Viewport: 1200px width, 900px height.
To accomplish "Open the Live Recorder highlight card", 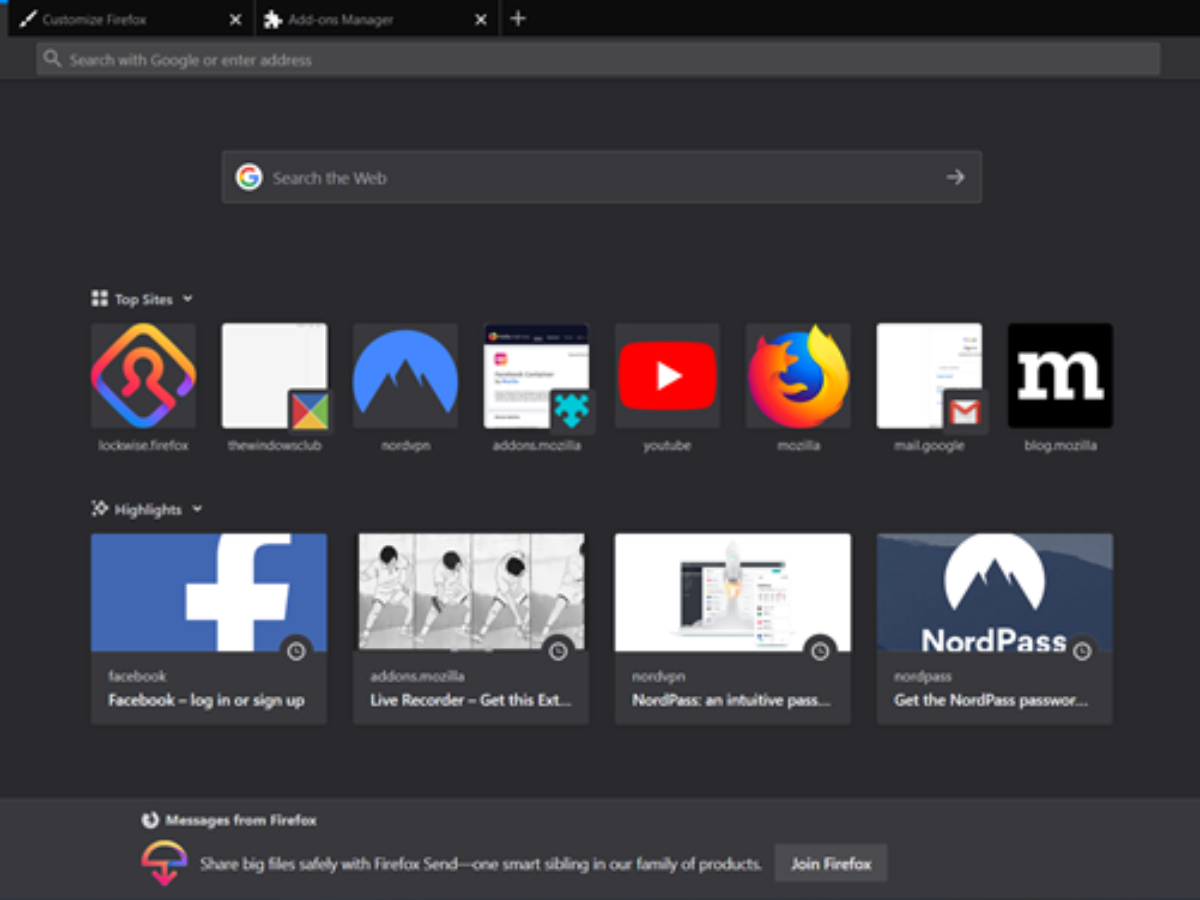I will 471,628.
